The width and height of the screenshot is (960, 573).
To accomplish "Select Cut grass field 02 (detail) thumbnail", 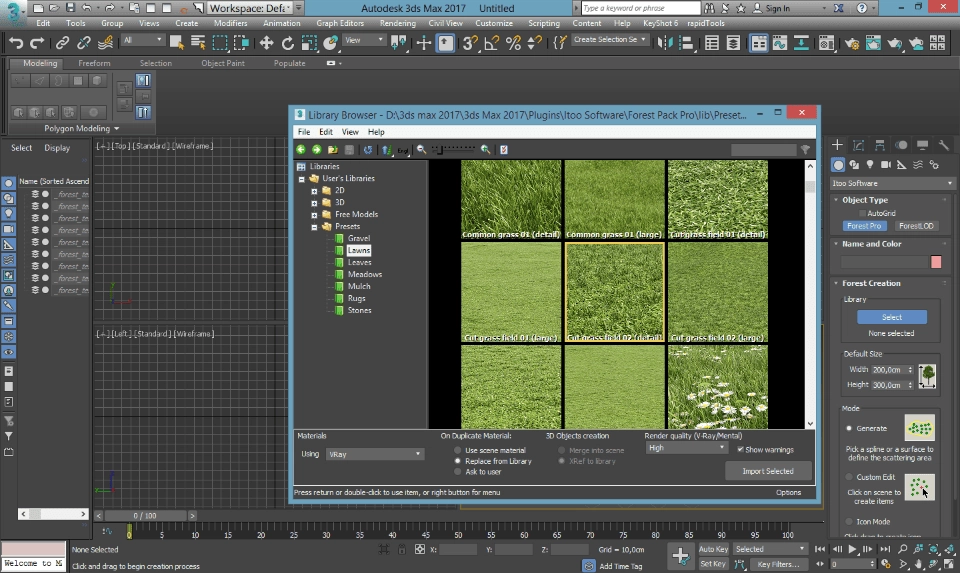I will (614, 292).
